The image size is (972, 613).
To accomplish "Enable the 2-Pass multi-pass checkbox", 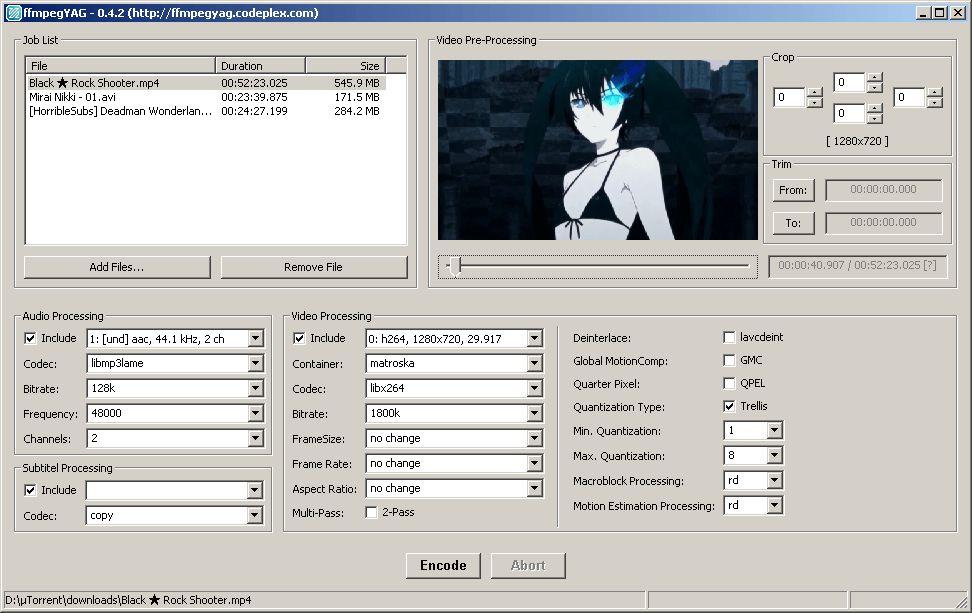I will tap(371, 513).
